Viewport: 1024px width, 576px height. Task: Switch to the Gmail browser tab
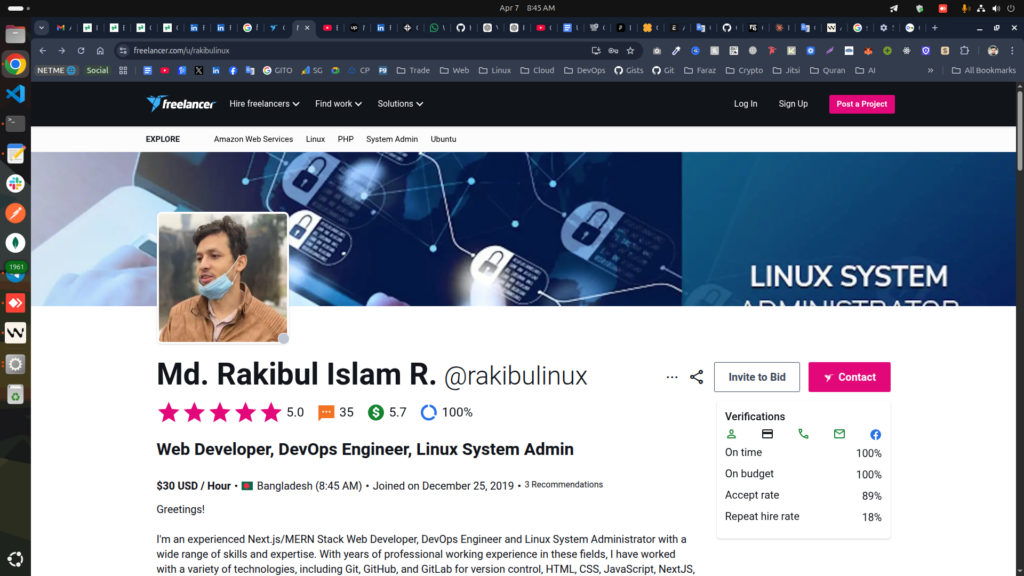[64, 27]
